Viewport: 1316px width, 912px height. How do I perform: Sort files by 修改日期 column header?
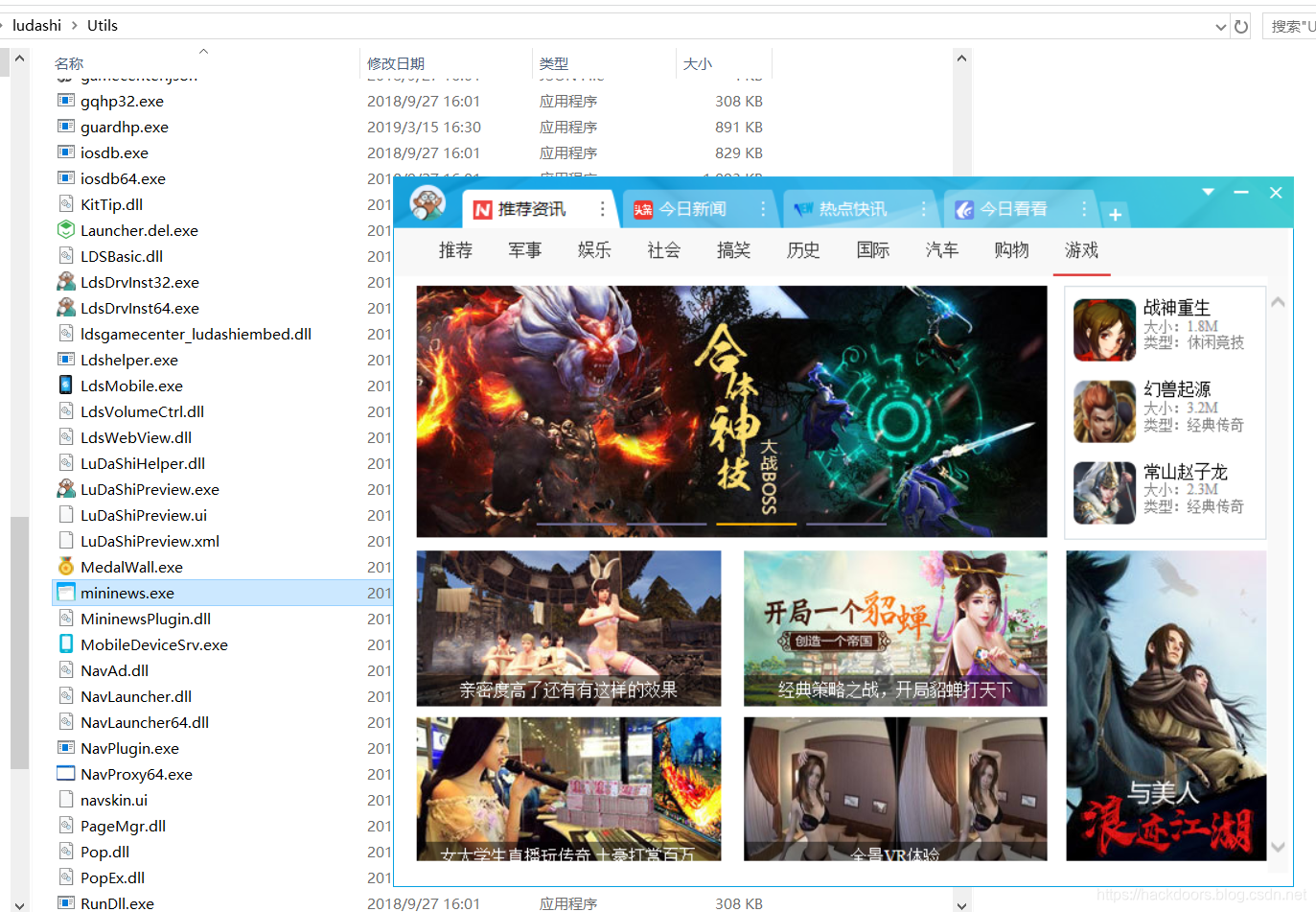pyautogui.click(x=396, y=63)
